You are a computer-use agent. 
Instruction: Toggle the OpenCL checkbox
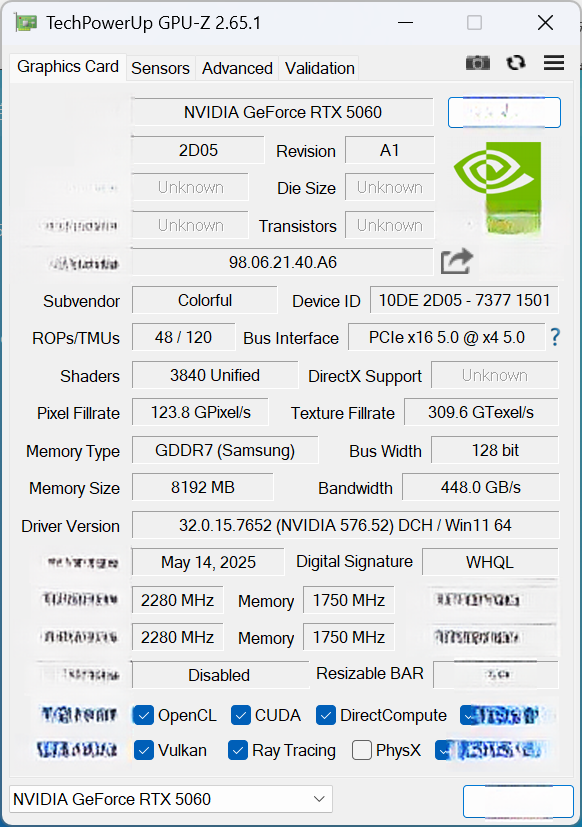(x=144, y=716)
